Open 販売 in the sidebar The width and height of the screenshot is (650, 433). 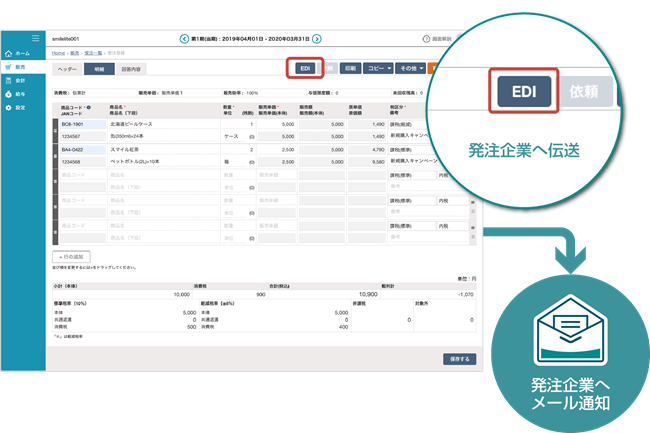18,66
